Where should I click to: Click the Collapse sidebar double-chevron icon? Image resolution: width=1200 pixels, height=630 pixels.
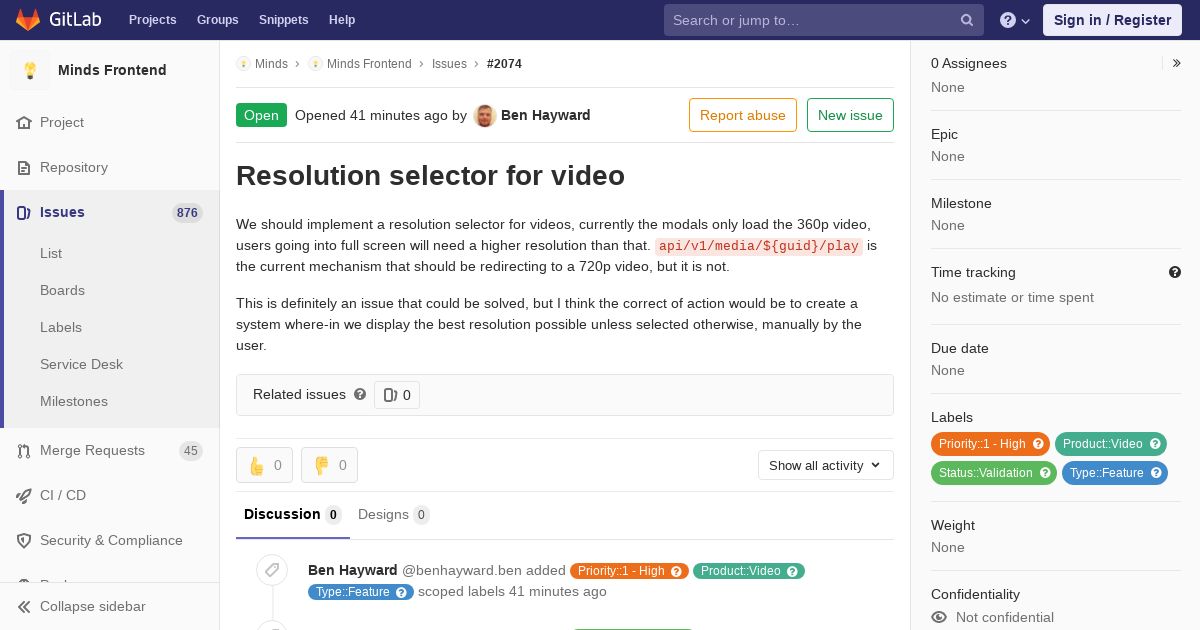coord(24,607)
